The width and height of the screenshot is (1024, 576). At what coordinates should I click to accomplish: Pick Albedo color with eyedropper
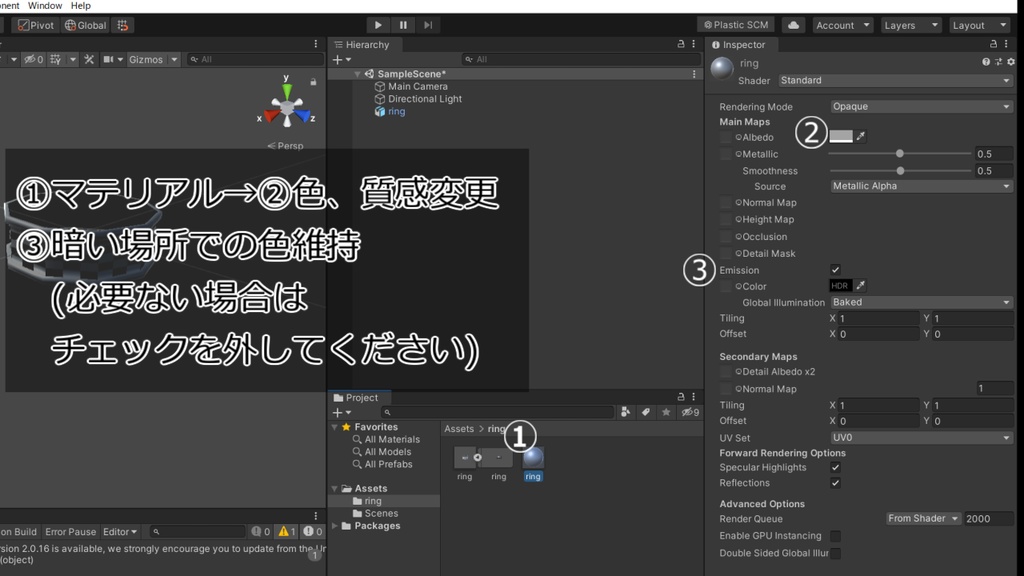861,136
